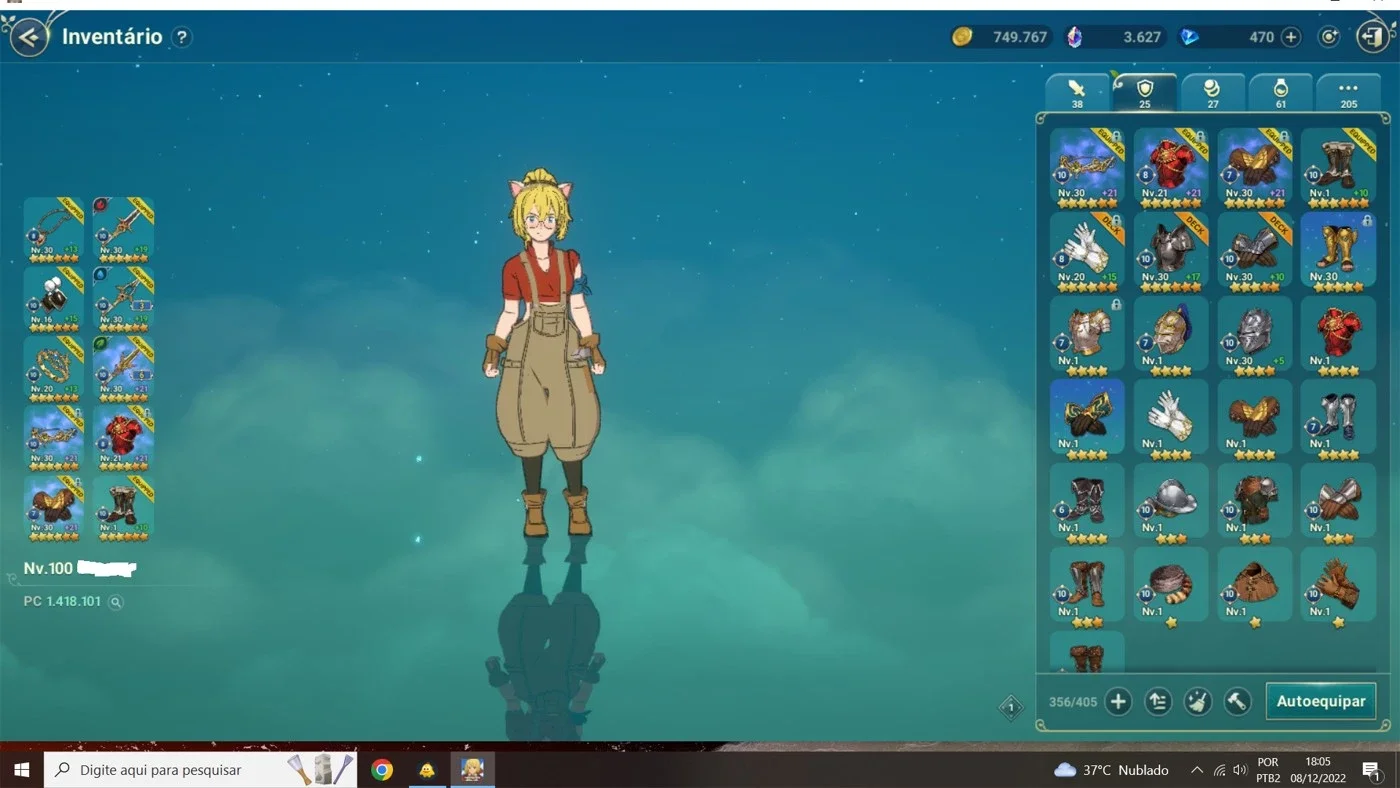Select the armor shield tab showing 25
The height and width of the screenshot is (788, 1400).
point(1145,92)
